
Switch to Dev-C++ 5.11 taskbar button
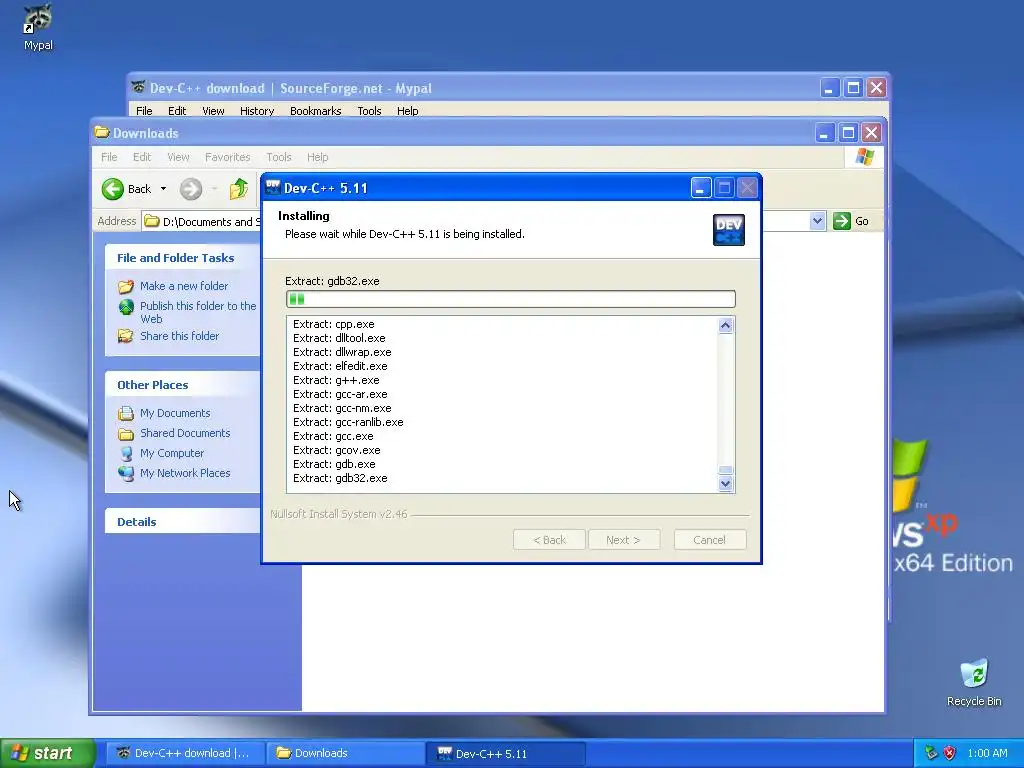click(x=506, y=753)
